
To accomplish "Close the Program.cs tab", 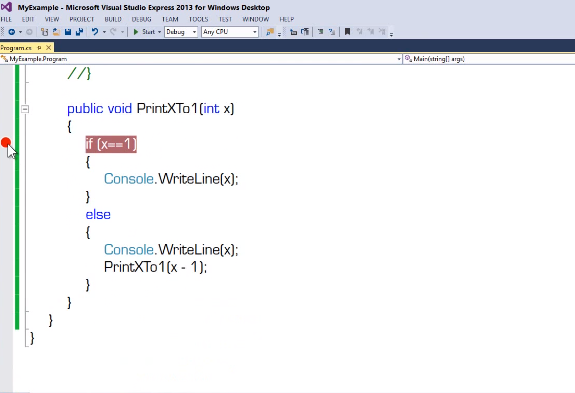I will pos(48,48).
